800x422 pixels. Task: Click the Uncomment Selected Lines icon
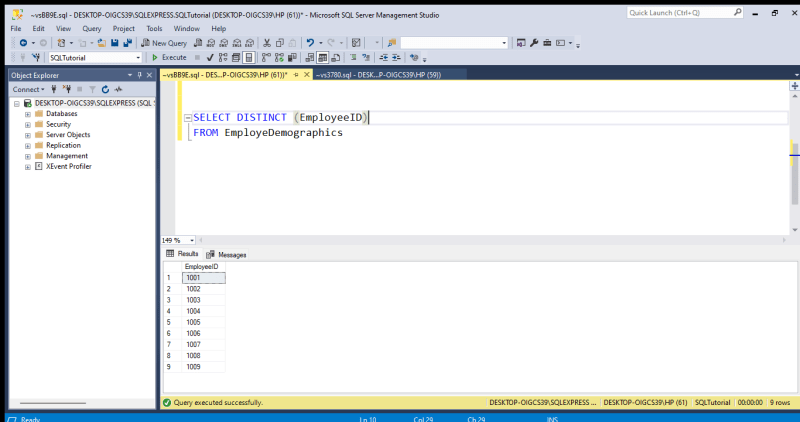point(366,58)
